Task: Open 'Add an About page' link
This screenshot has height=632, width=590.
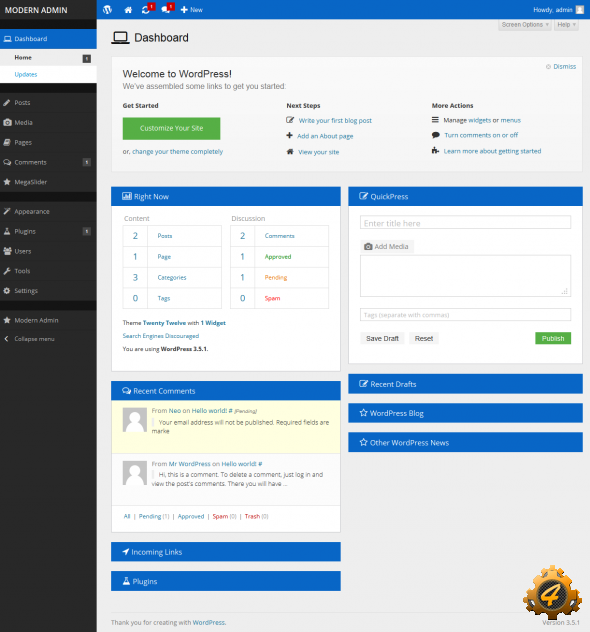Action: (x=325, y=136)
